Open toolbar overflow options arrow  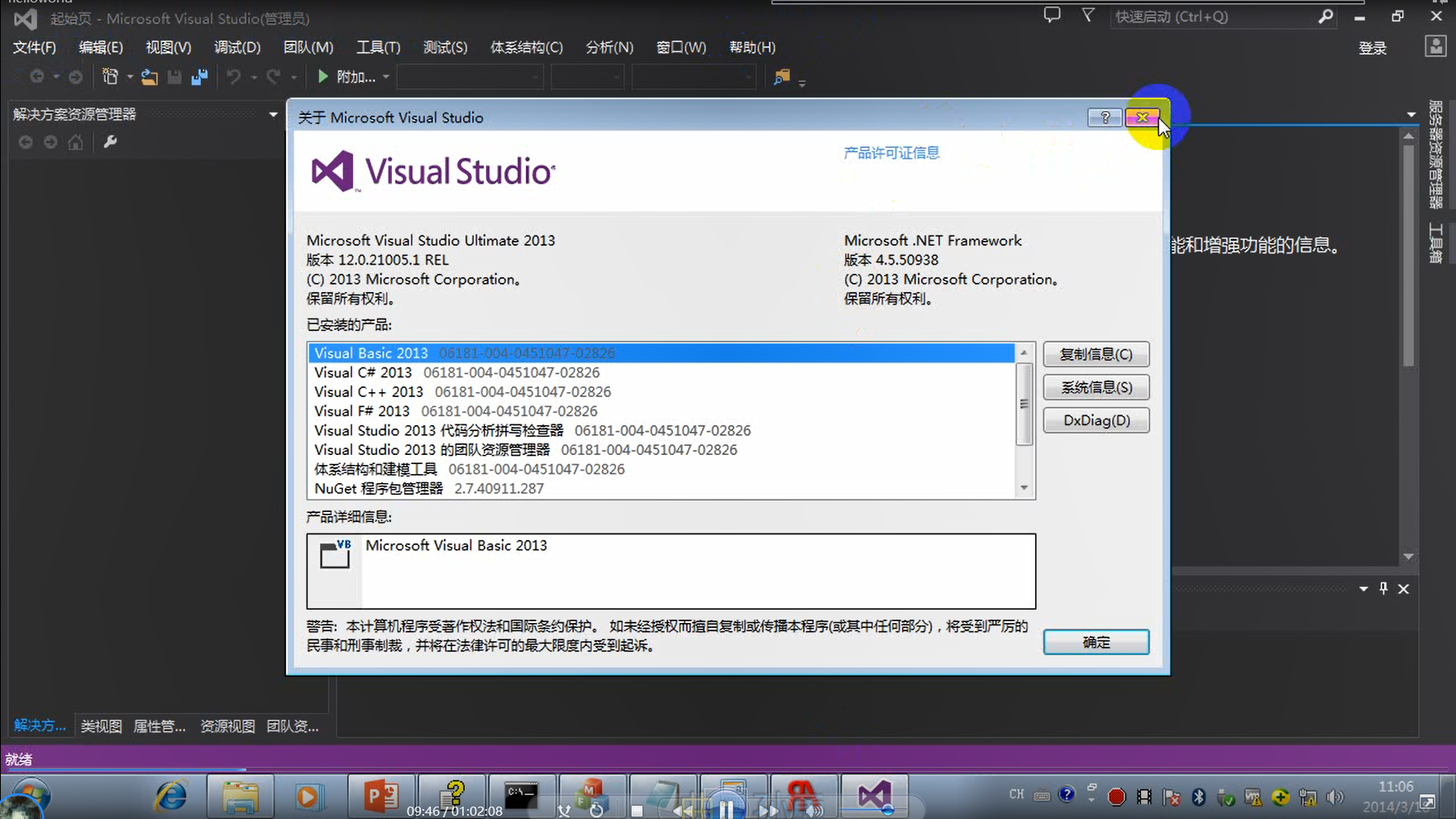tap(802, 82)
